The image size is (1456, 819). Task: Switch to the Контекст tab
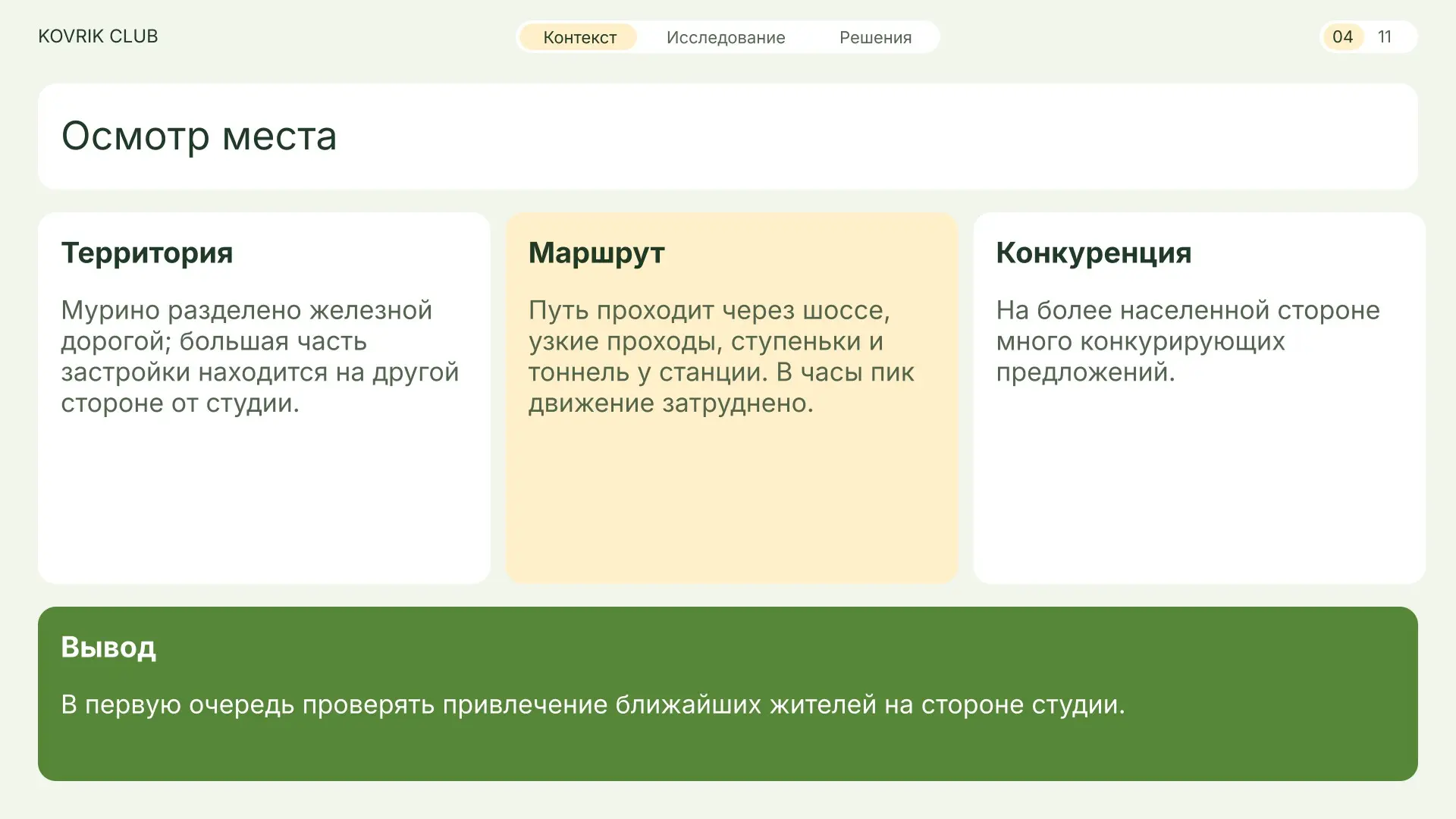(x=579, y=37)
